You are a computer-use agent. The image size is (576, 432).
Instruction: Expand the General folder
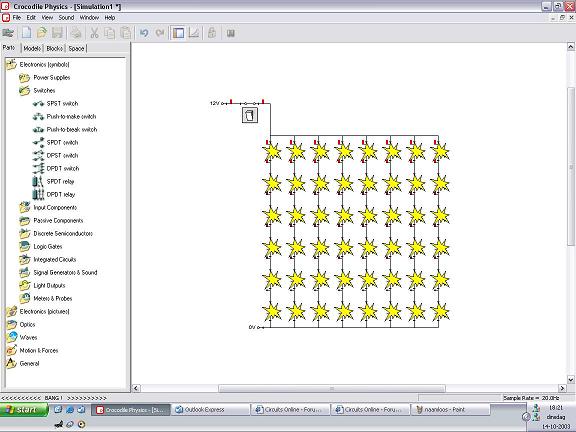[11, 363]
